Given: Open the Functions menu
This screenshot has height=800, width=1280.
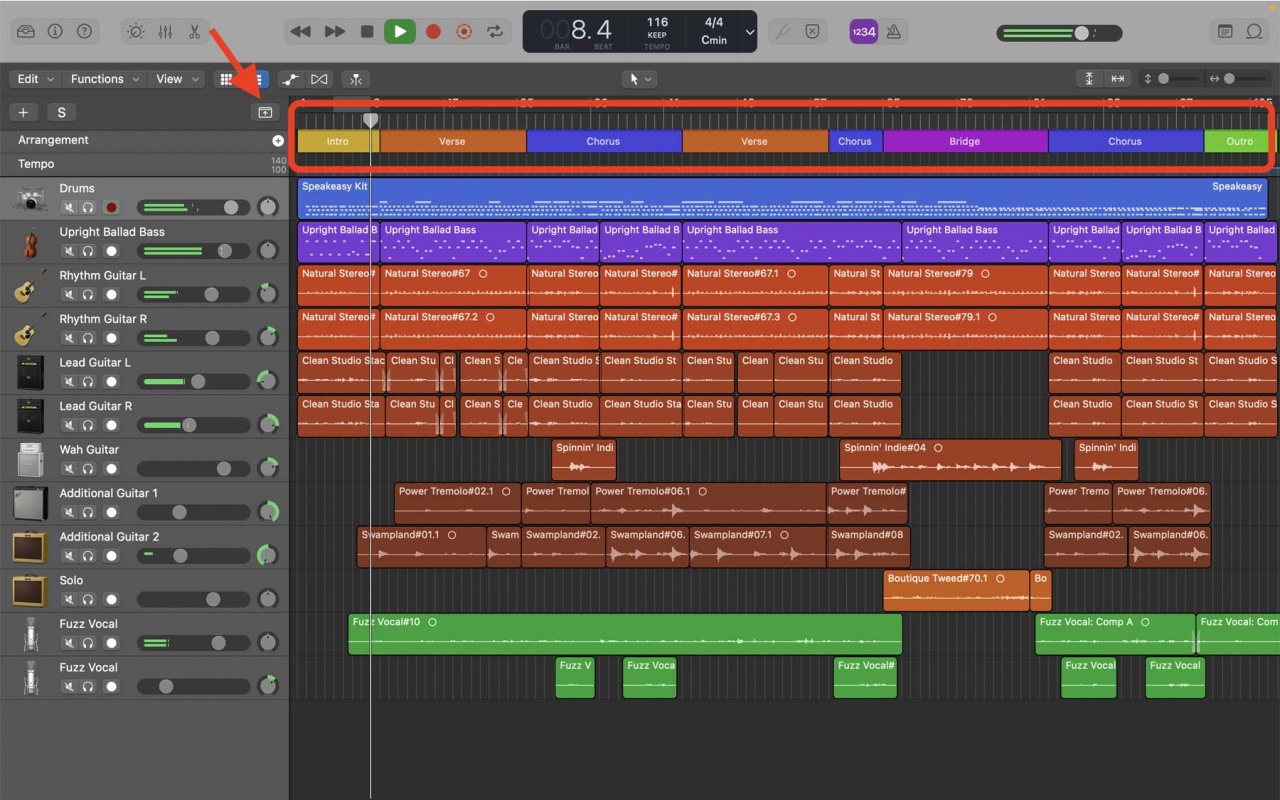Looking at the screenshot, I should (x=103, y=79).
